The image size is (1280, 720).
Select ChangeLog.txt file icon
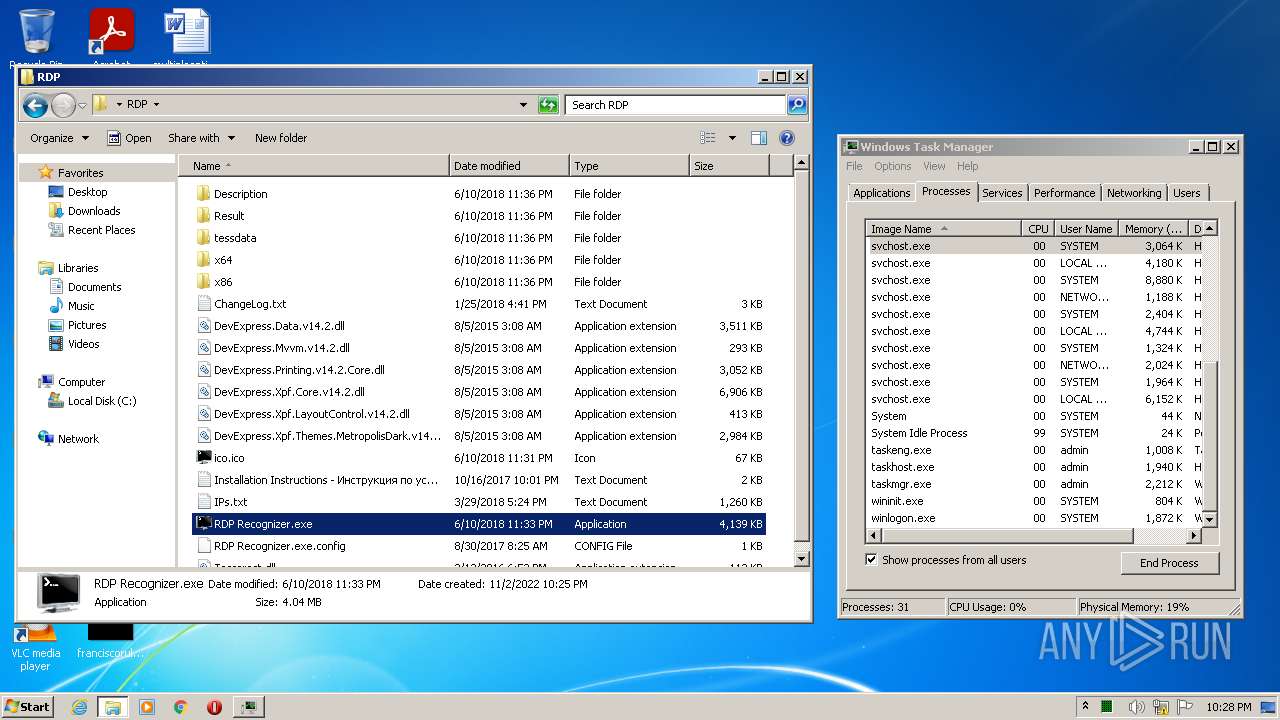[x=203, y=304]
